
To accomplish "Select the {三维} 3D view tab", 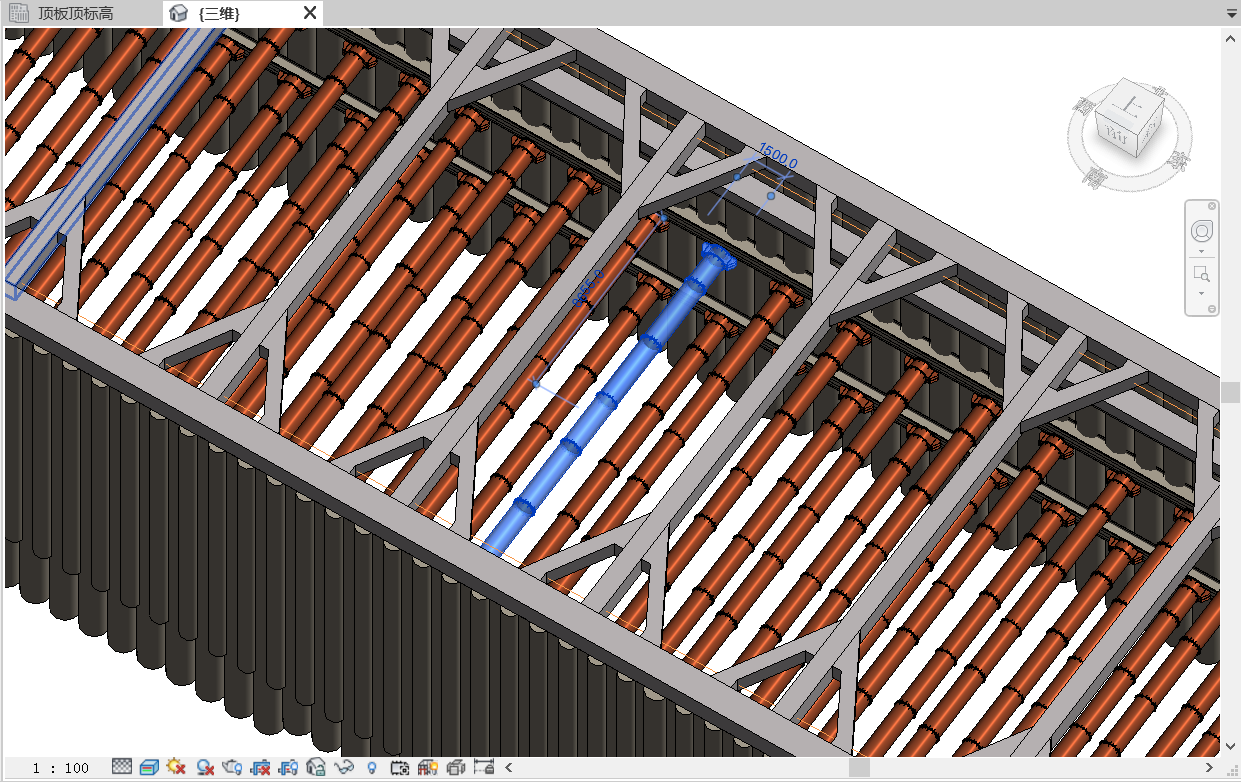I will pos(219,13).
